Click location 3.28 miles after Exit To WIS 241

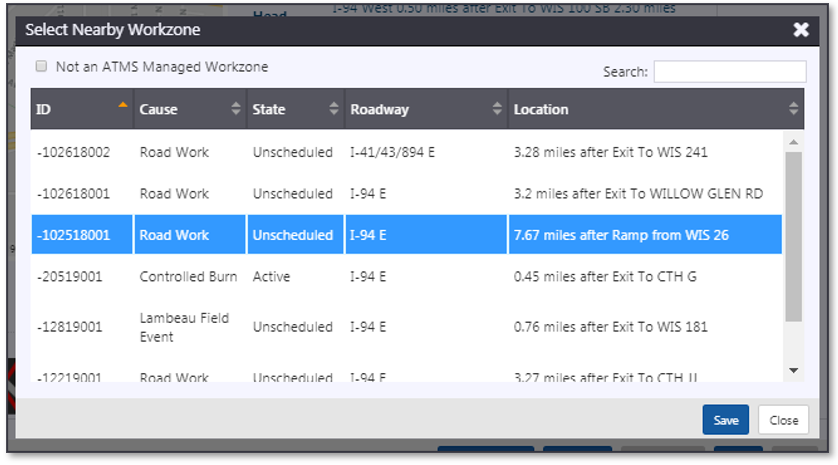[x=610, y=152]
